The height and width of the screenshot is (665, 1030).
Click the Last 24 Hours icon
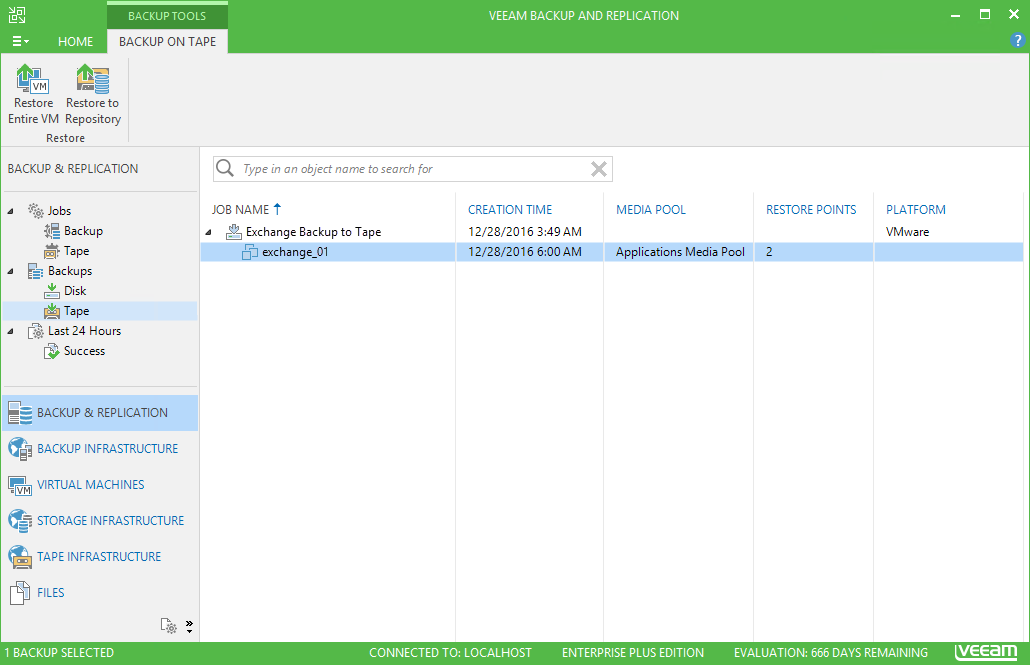coord(35,331)
